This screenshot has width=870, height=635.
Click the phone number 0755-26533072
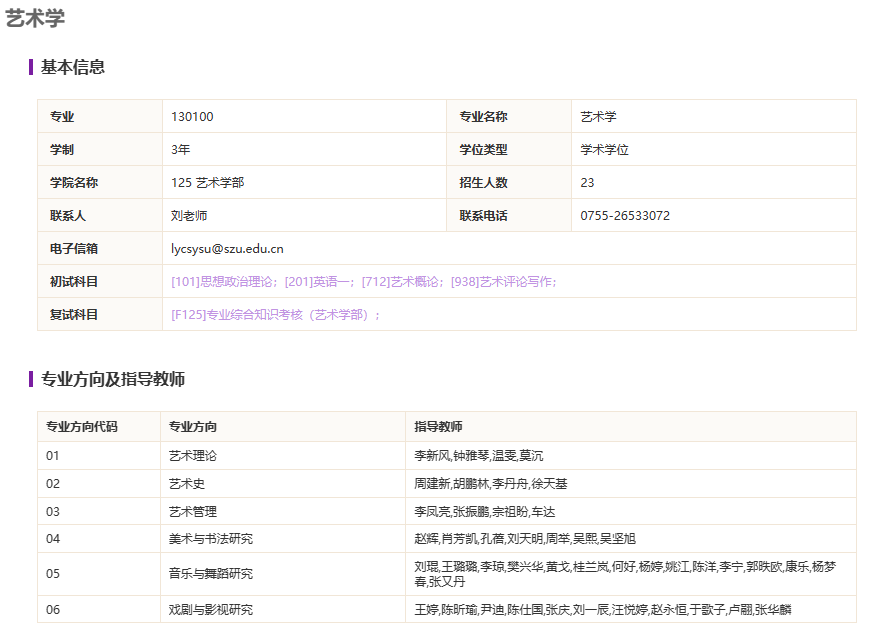click(625, 216)
